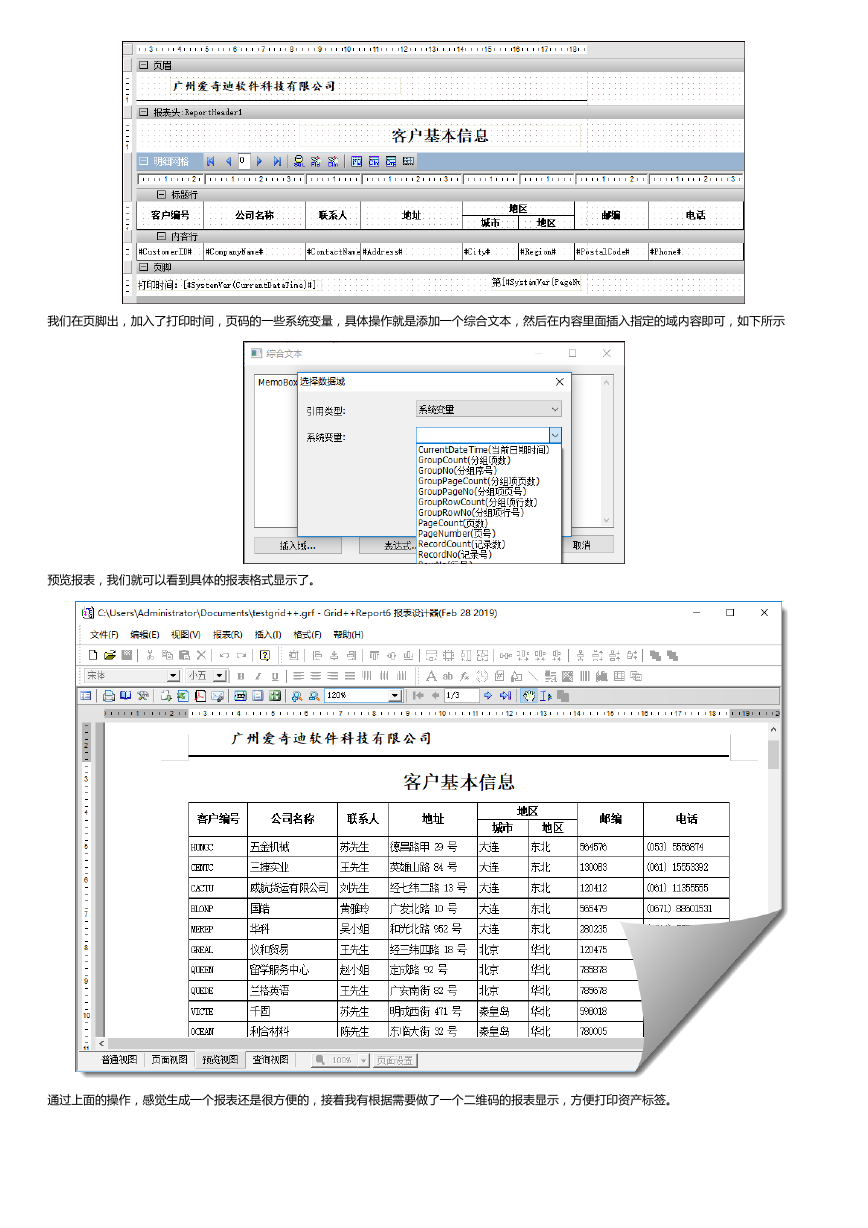Select PageCount(页数) in variable list
This screenshot has height=1228, width=868.
click(x=452, y=523)
